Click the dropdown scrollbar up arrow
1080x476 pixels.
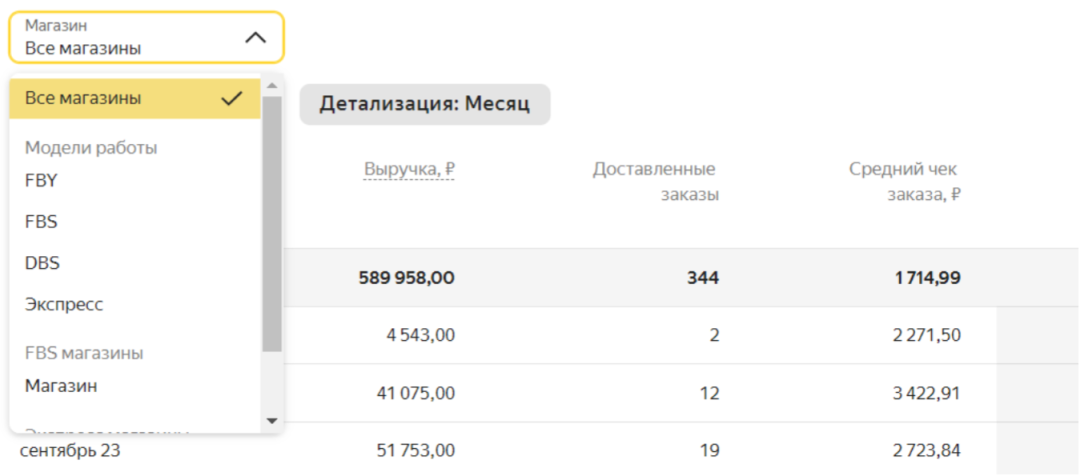(x=271, y=86)
